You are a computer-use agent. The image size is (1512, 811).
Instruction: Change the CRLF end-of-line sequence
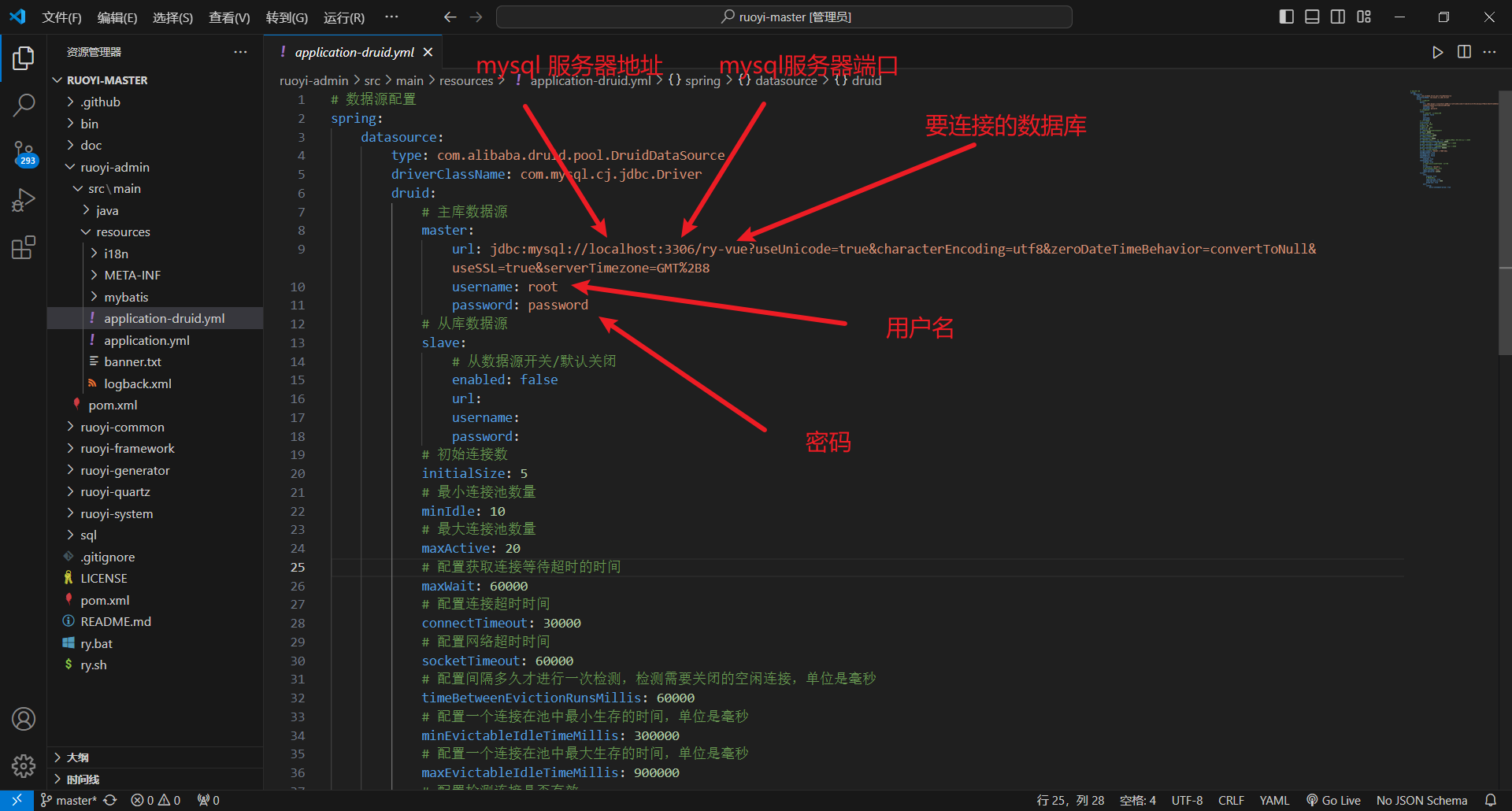1231,800
